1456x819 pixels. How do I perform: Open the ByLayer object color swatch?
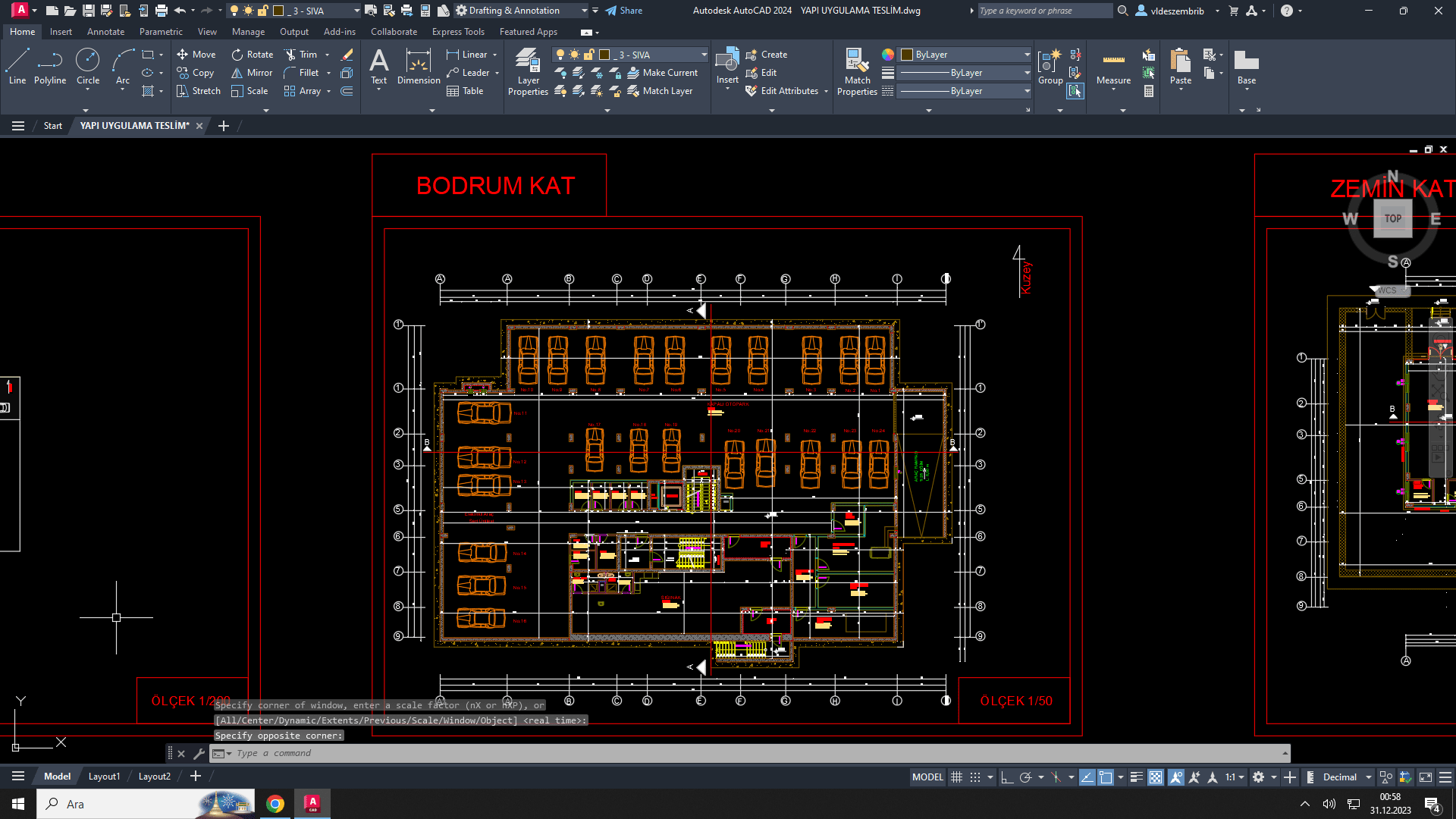pos(907,55)
